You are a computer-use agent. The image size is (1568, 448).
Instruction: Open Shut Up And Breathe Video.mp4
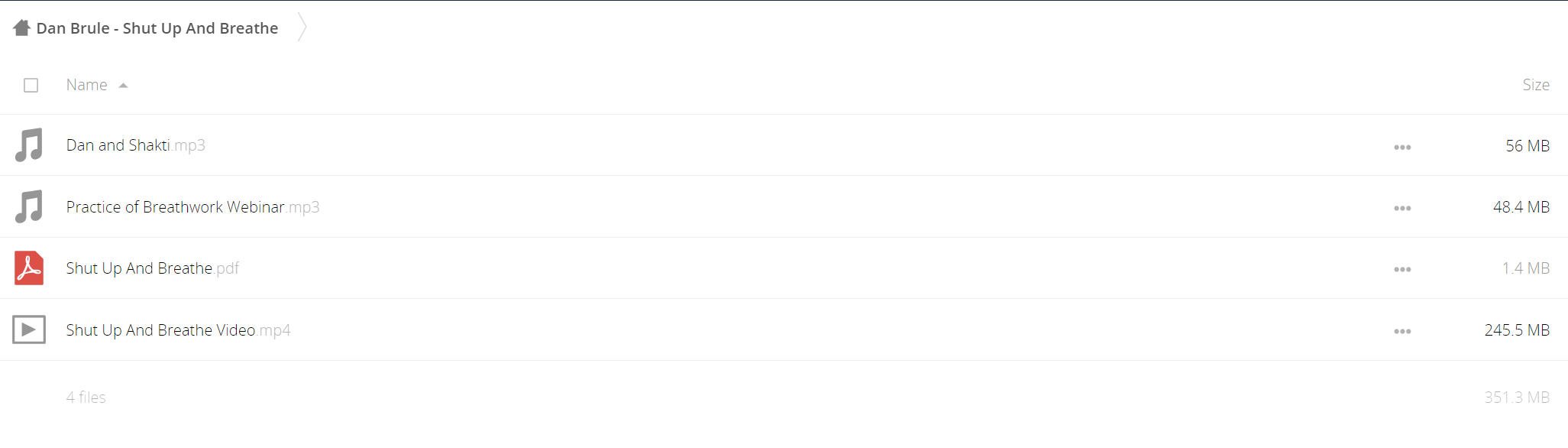178,330
